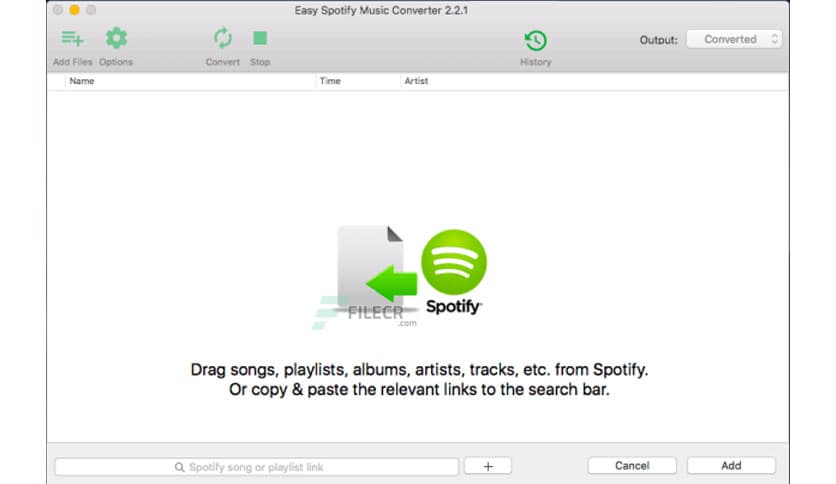836x484 pixels.
Task: Click the Stop square icon
Action: [260, 38]
